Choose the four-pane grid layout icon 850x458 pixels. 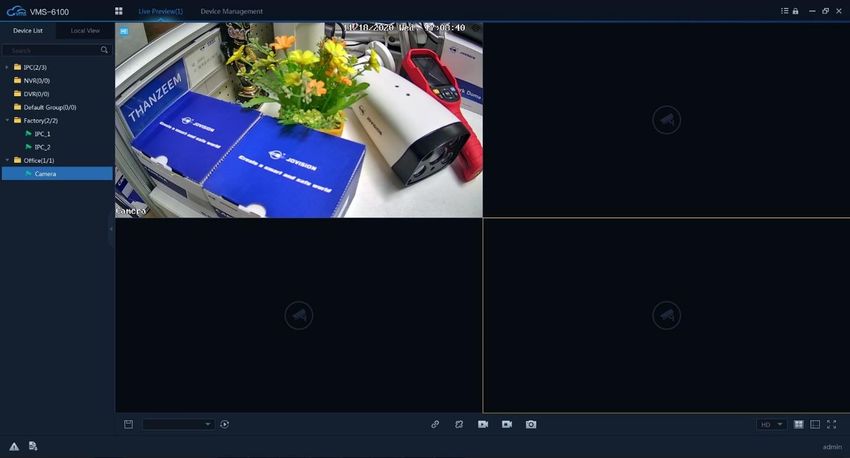click(799, 424)
